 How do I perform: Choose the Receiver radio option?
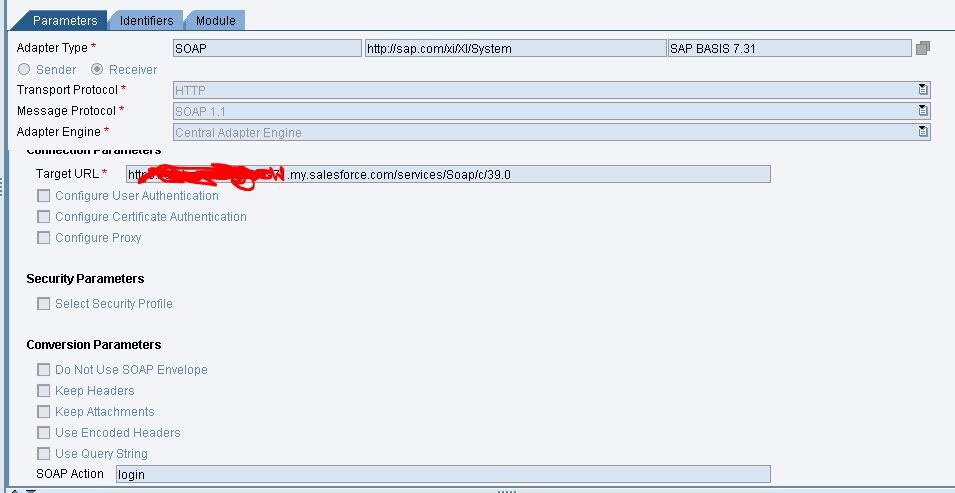coord(97,70)
